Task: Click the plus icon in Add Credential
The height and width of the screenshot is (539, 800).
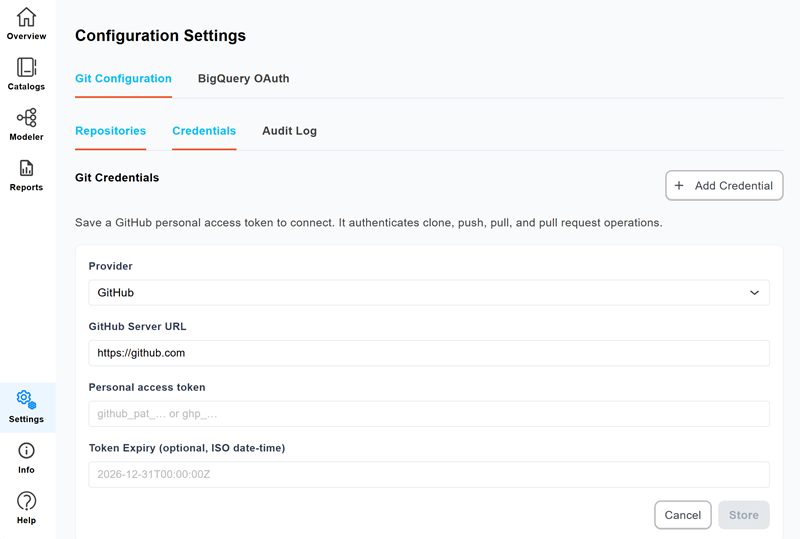Action: (679, 186)
